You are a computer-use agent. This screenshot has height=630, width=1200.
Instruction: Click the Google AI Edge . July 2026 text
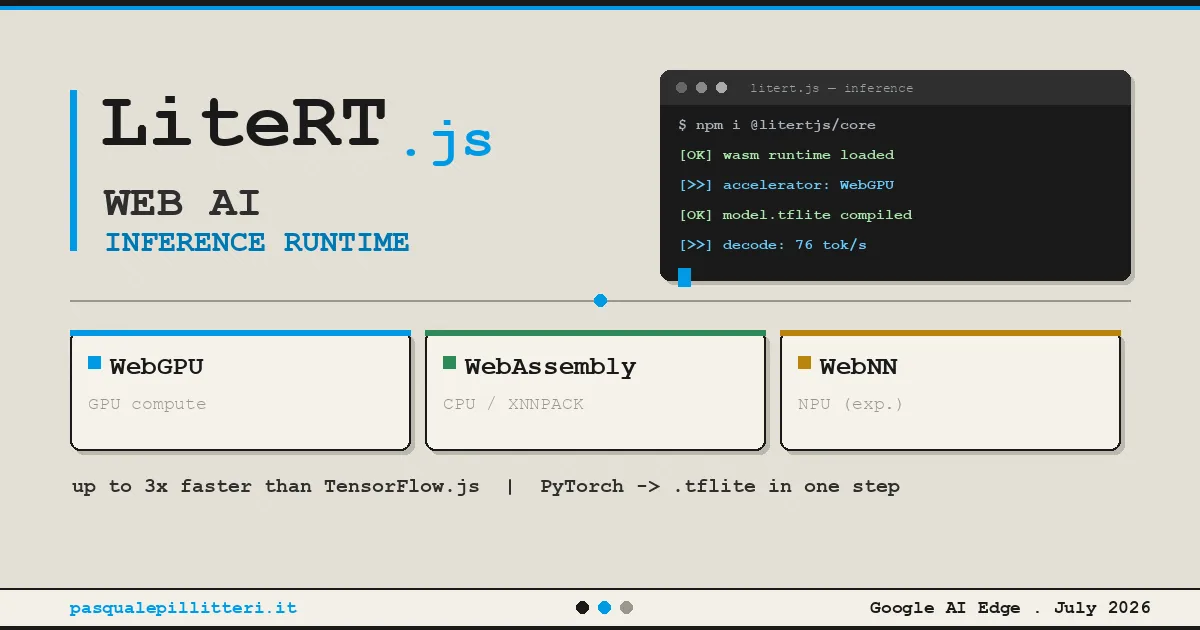(1010, 607)
